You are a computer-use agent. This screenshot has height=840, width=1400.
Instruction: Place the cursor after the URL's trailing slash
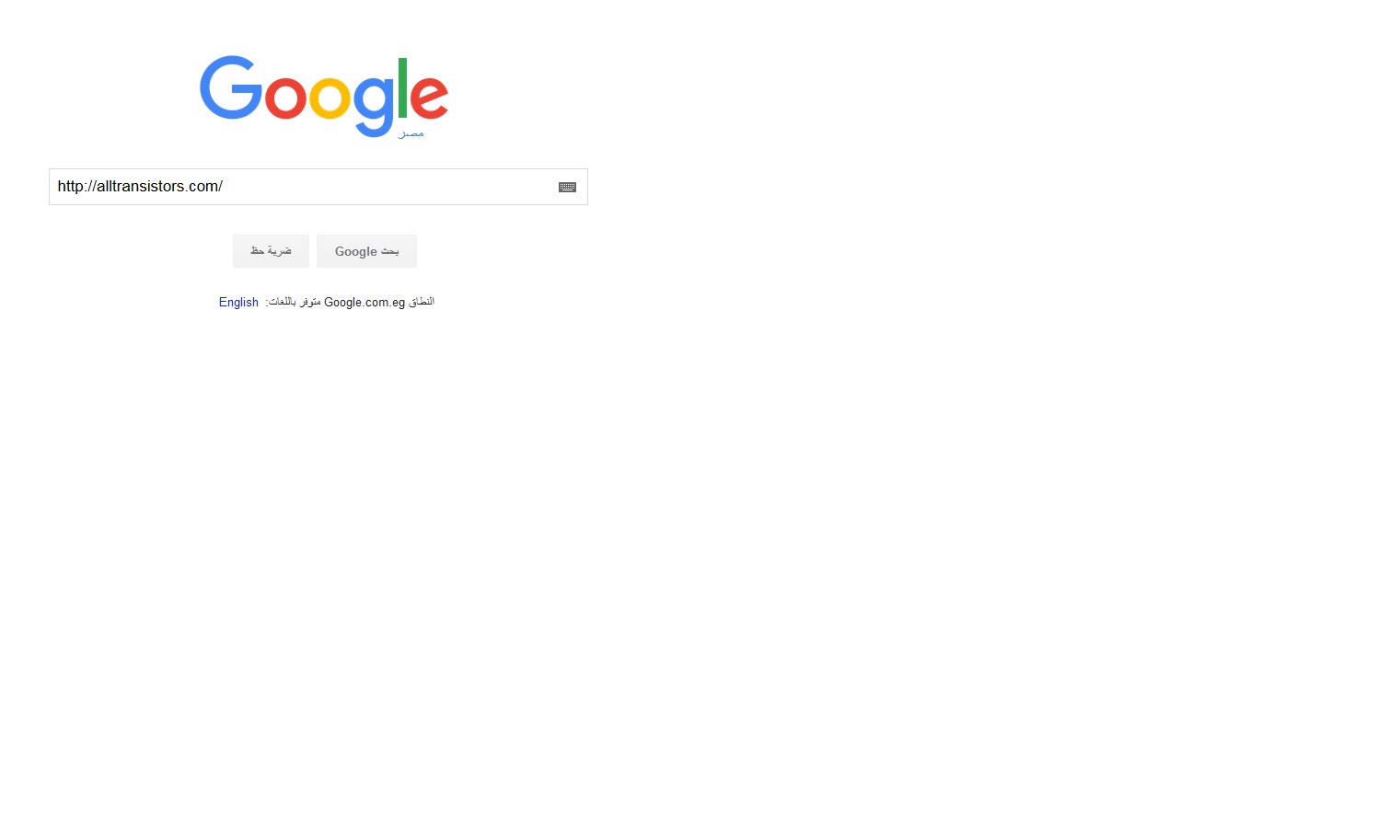click(224, 186)
